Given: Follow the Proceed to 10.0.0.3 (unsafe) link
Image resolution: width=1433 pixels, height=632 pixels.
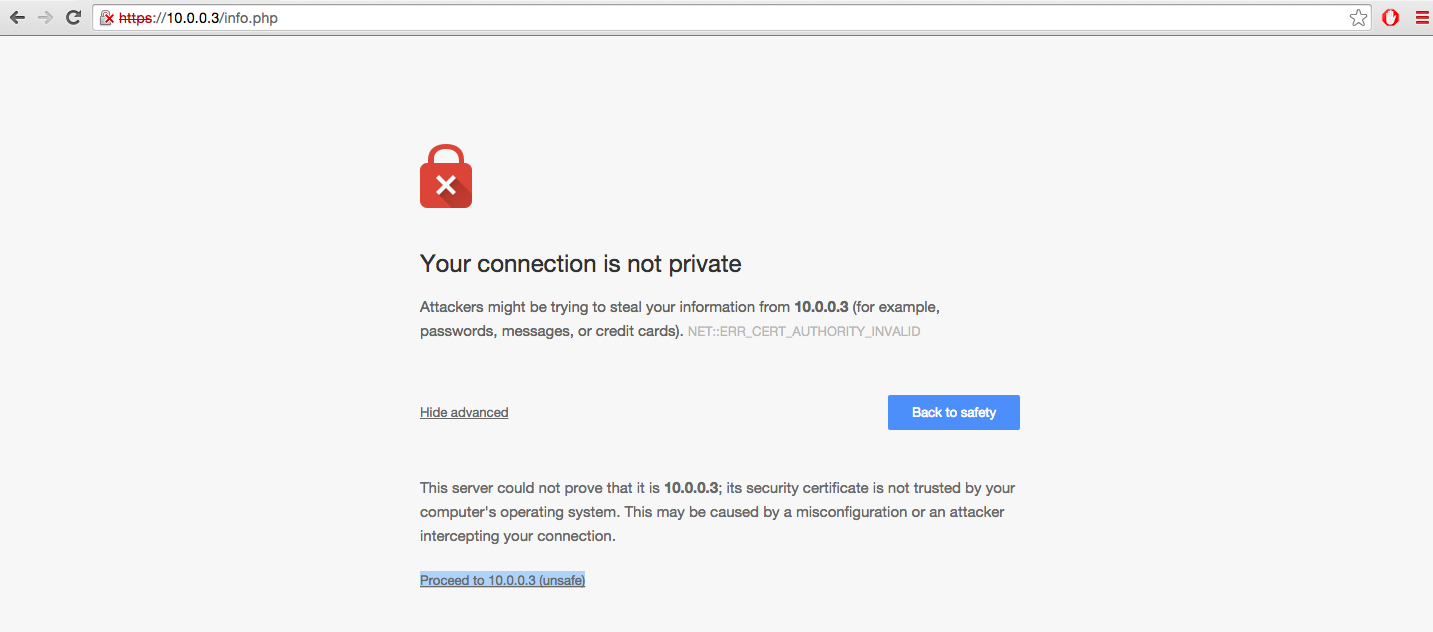Looking at the screenshot, I should pyautogui.click(x=502, y=580).
